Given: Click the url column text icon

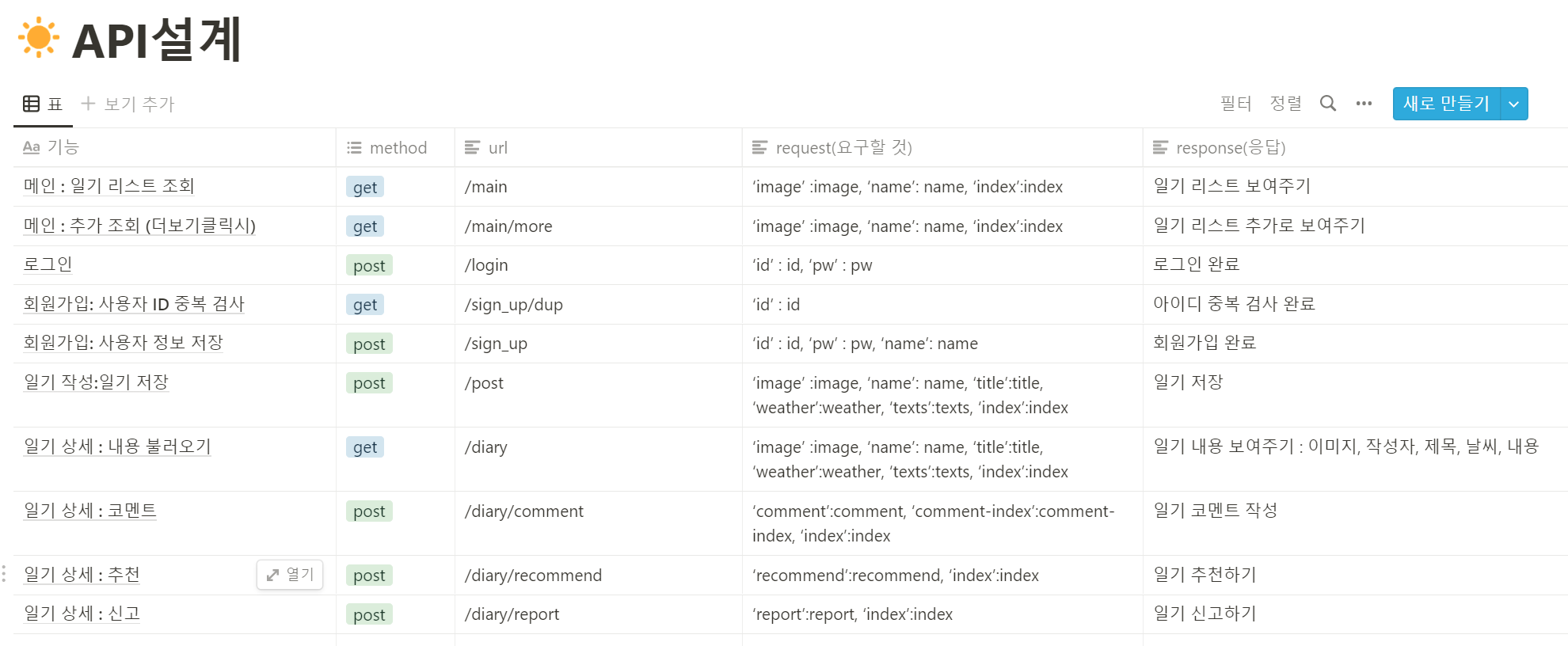Looking at the screenshot, I should pyautogui.click(x=472, y=147).
